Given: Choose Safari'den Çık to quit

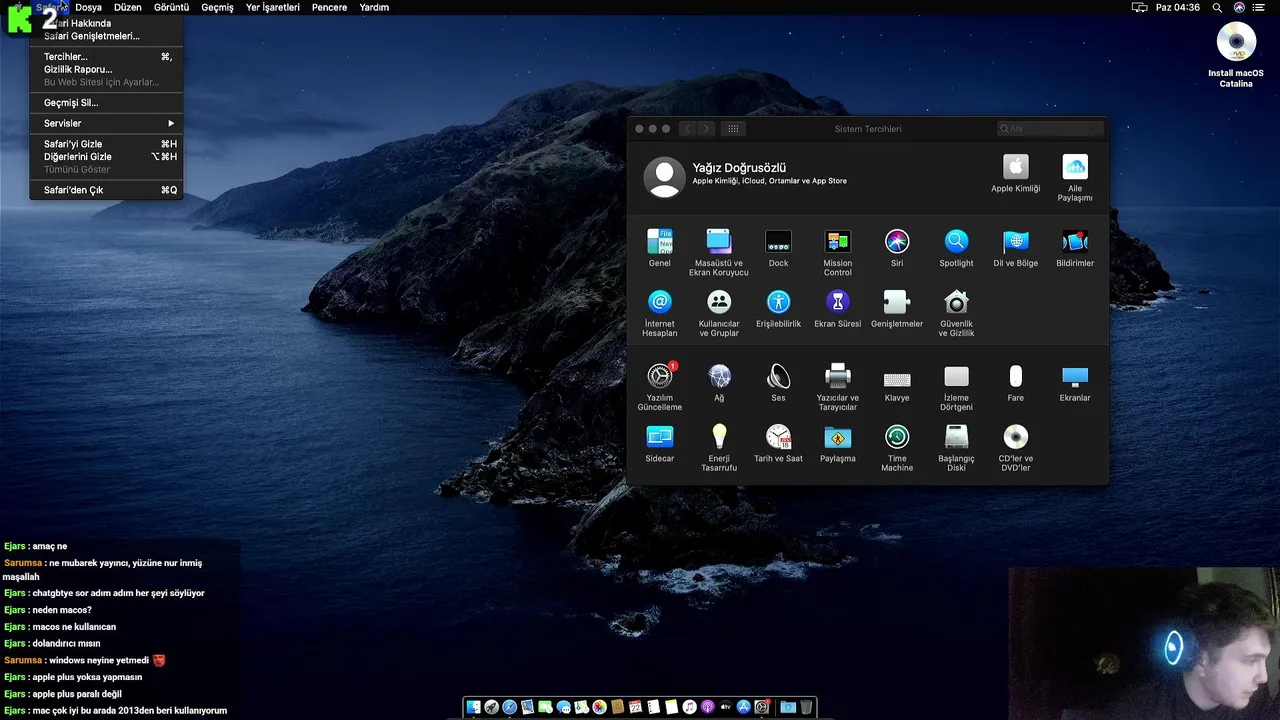Looking at the screenshot, I should (106, 190).
